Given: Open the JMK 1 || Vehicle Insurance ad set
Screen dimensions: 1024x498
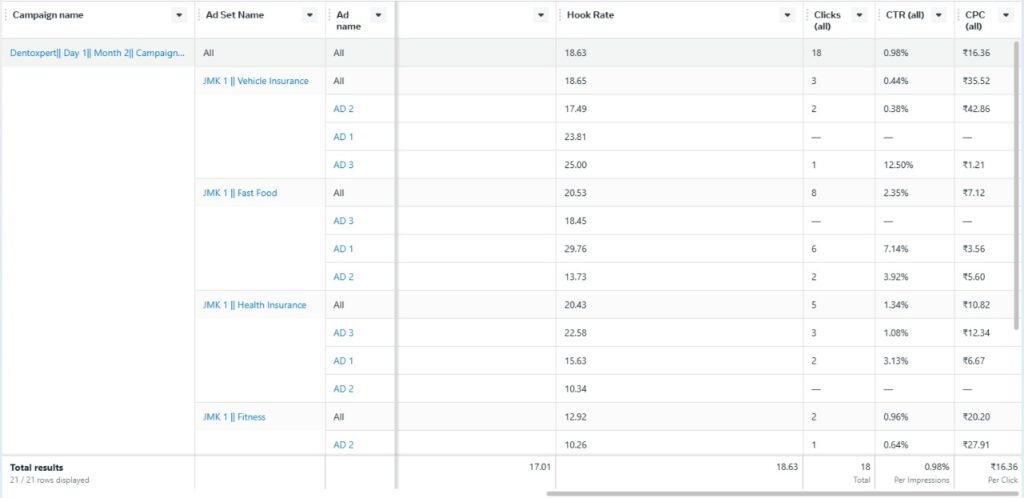Looking at the screenshot, I should 255,81.
